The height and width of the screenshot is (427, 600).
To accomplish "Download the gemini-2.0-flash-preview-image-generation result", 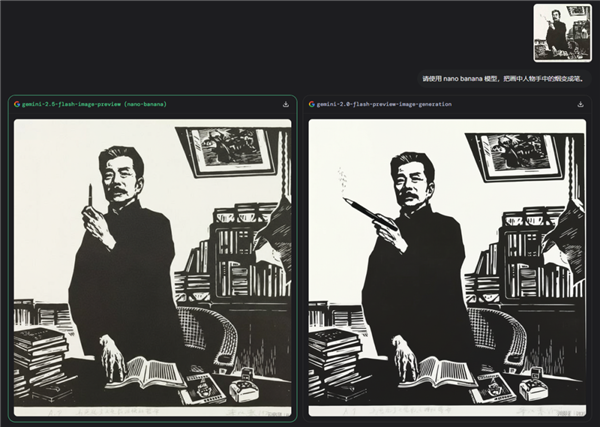I will (x=581, y=104).
